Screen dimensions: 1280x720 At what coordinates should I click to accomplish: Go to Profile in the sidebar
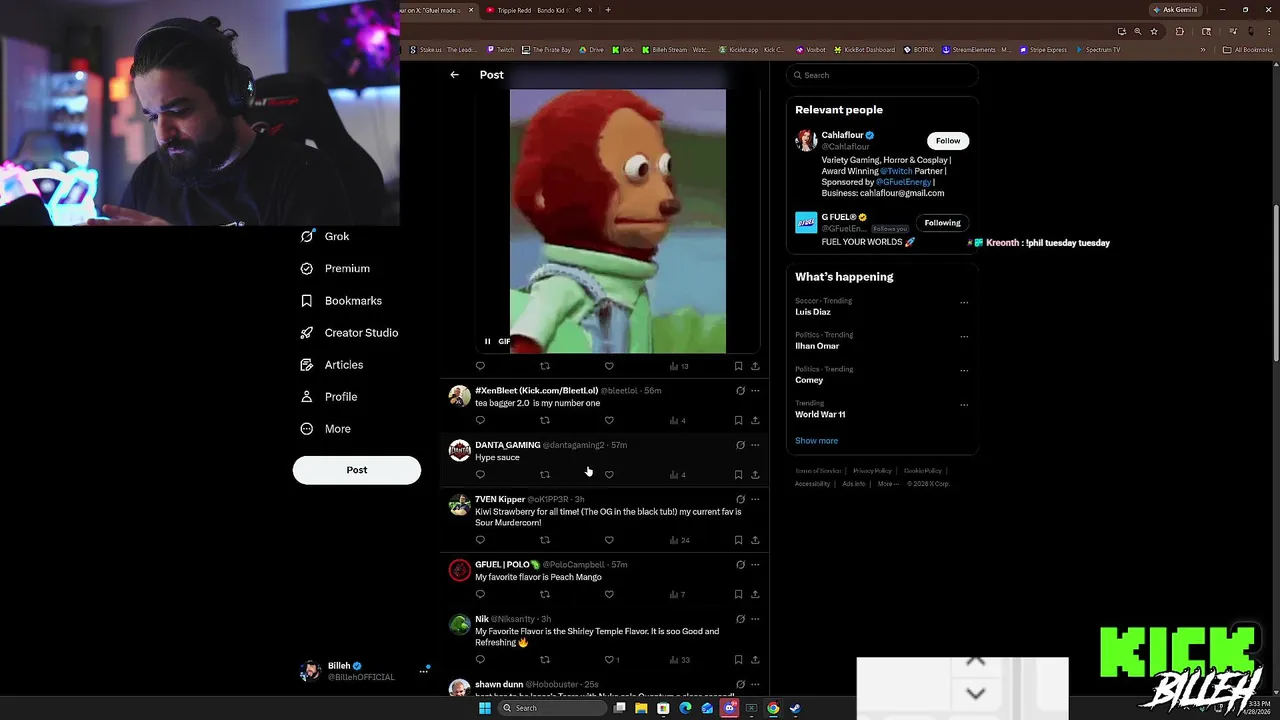pos(329,397)
